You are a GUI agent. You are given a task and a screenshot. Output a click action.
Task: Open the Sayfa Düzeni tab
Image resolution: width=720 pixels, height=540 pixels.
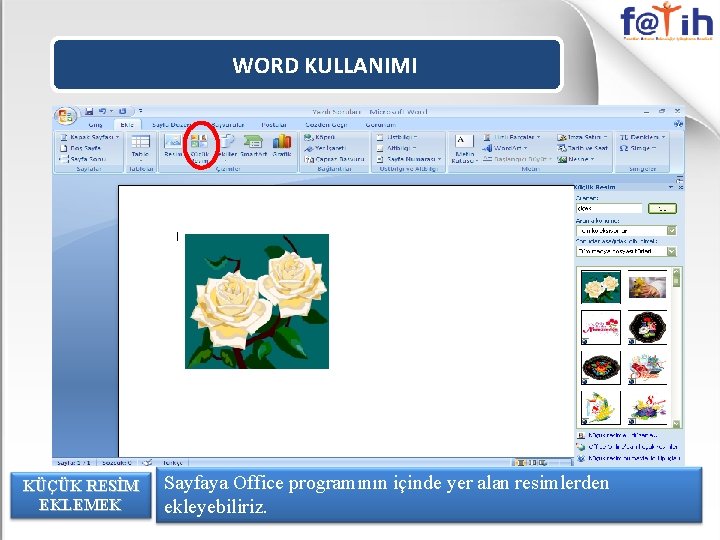point(171,125)
